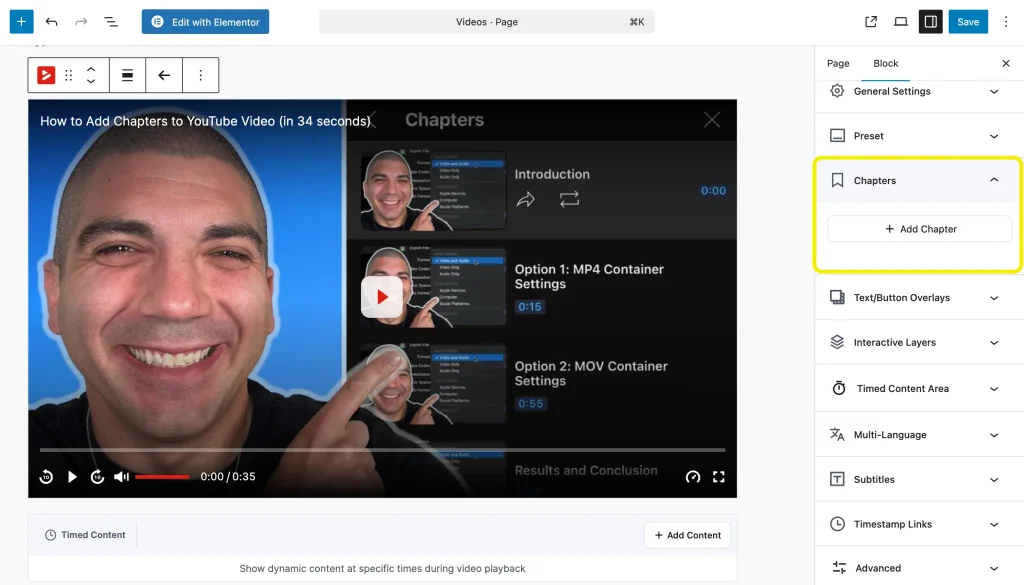Click the Add Chapter button

919,229
